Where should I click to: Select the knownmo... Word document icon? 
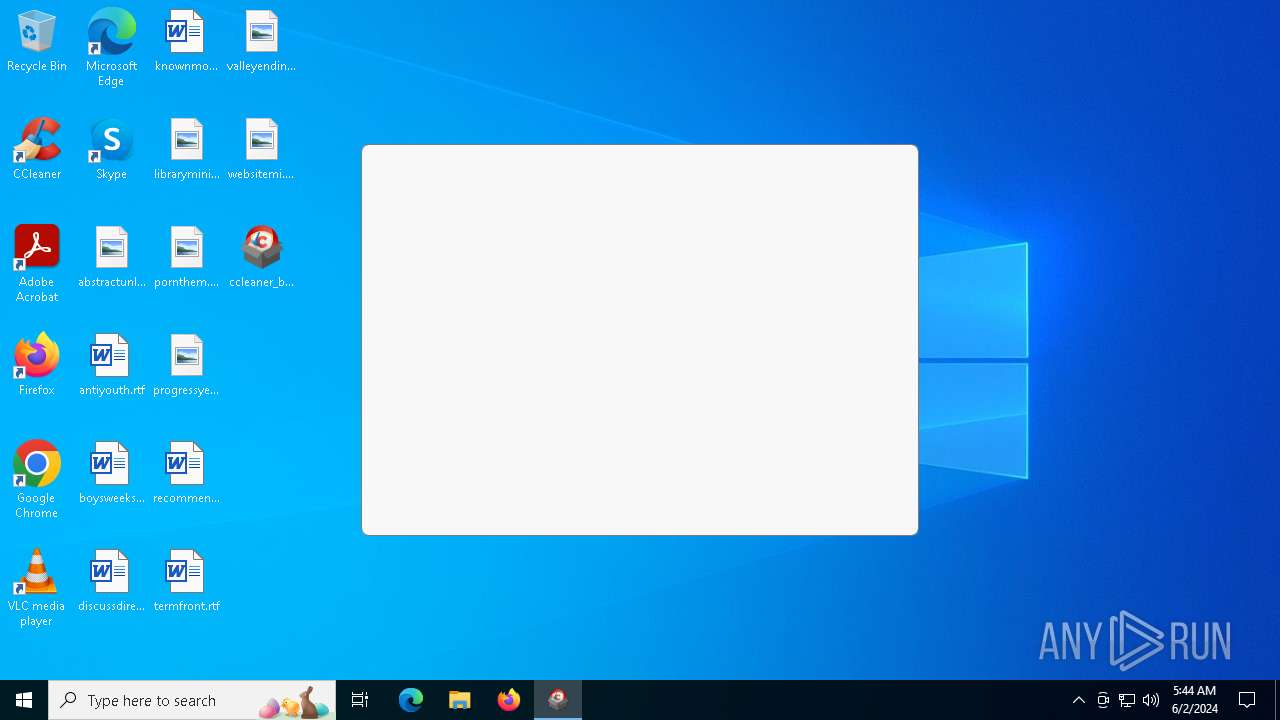(x=186, y=42)
